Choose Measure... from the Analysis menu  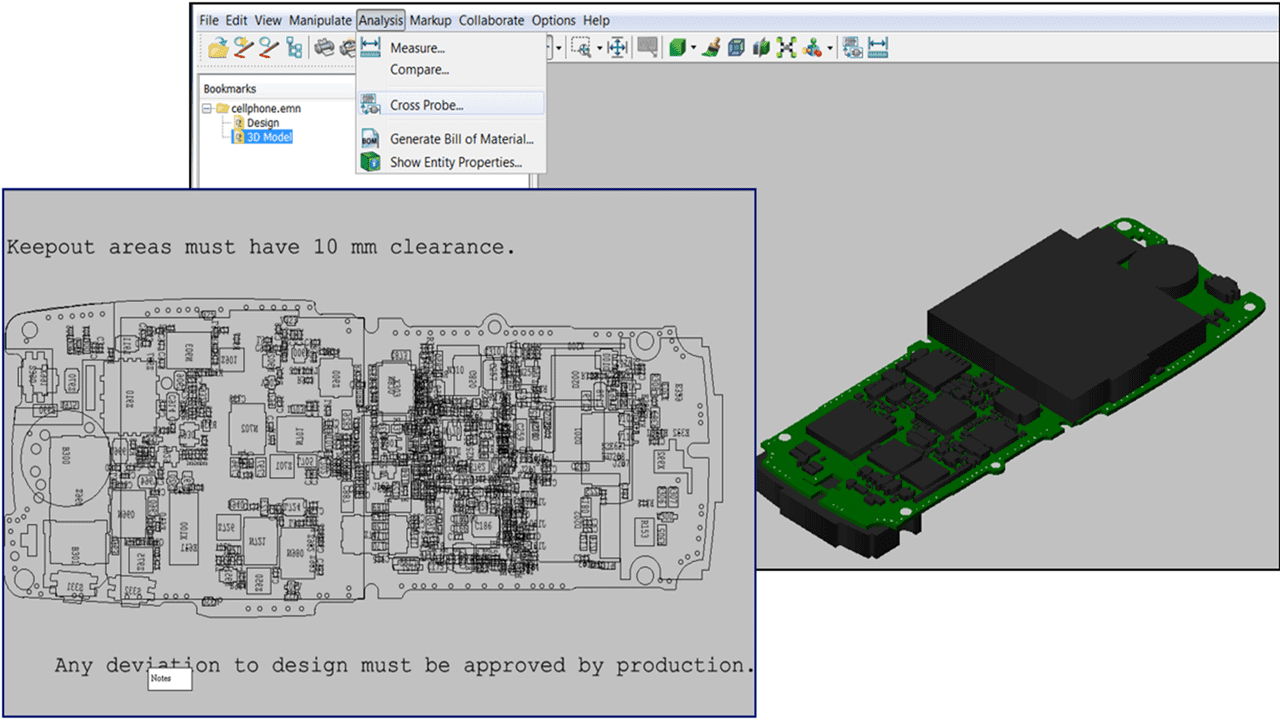pos(417,48)
